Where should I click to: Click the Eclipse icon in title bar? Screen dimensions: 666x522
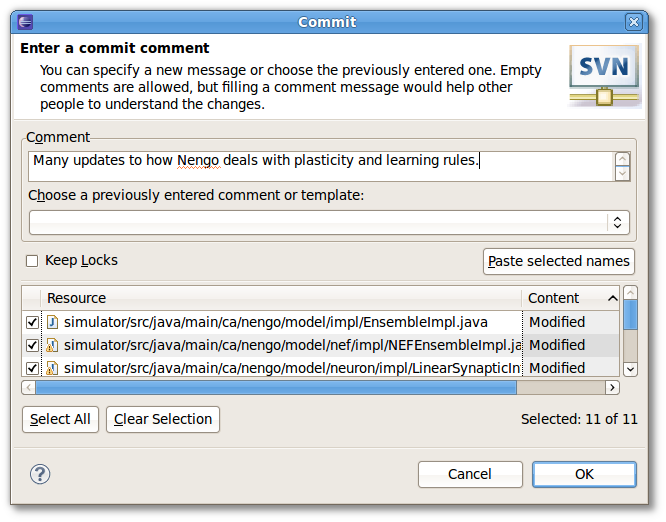(x=25, y=22)
